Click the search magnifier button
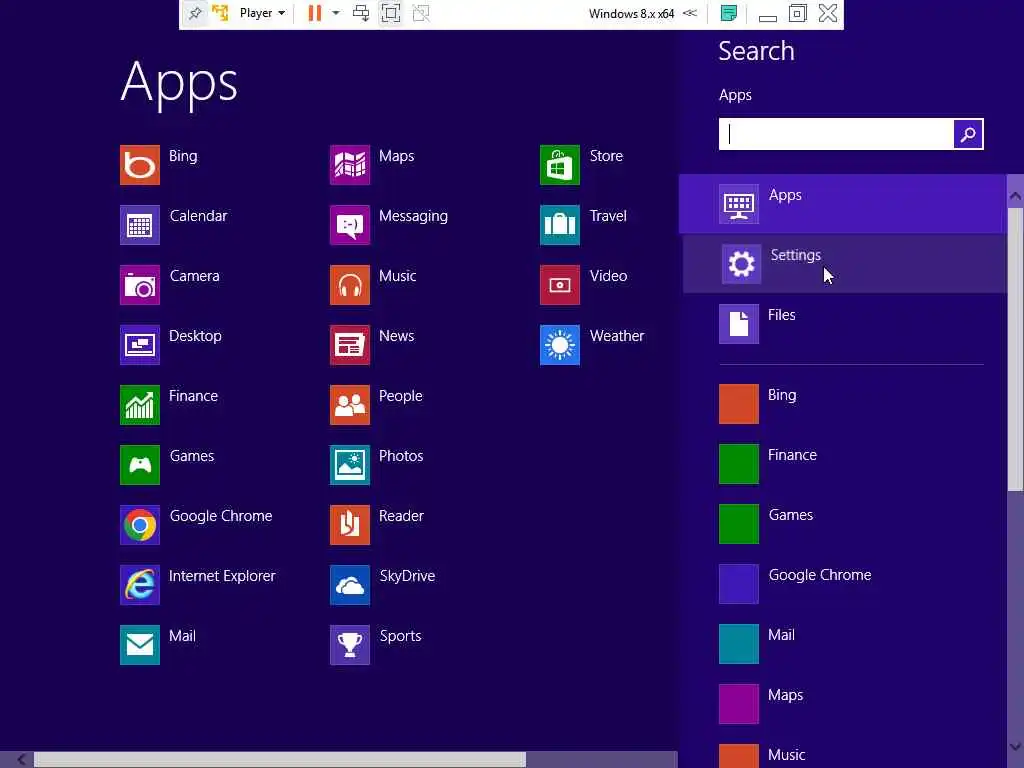Viewport: 1024px width, 768px height. pyautogui.click(x=968, y=134)
